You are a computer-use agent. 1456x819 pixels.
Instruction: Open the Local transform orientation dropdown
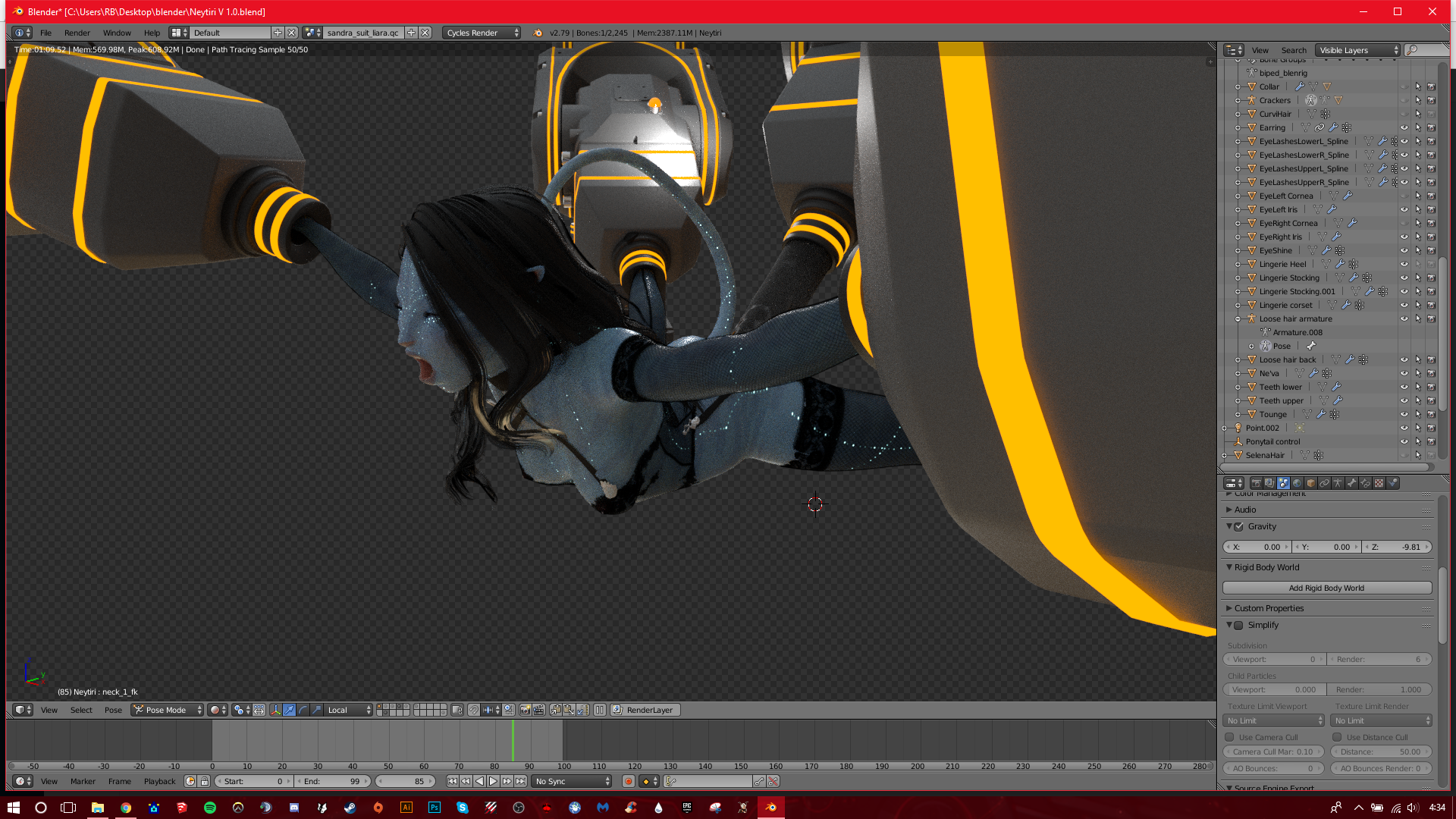[349, 710]
